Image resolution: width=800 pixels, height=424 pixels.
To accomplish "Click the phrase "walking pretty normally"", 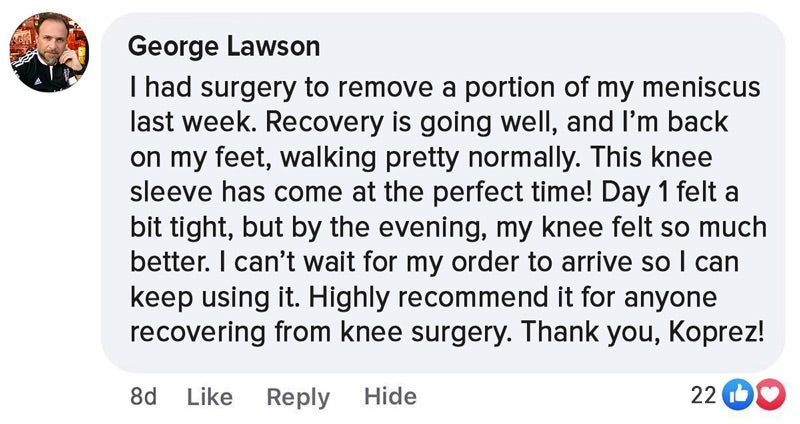I will [x=430, y=158].
